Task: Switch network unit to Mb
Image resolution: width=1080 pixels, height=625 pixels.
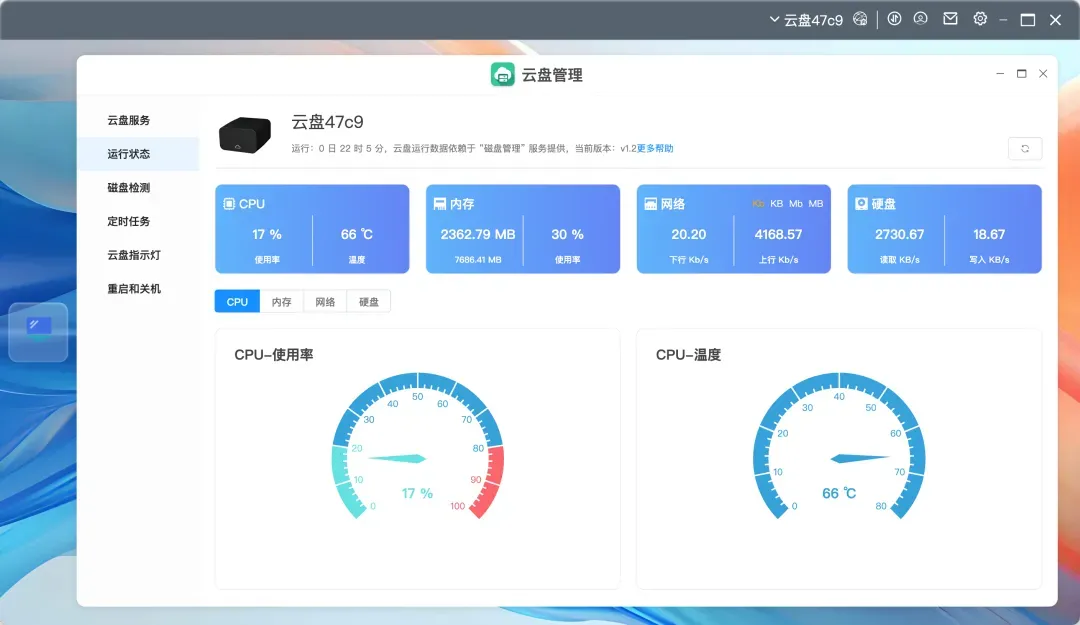Action: point(796,204)
